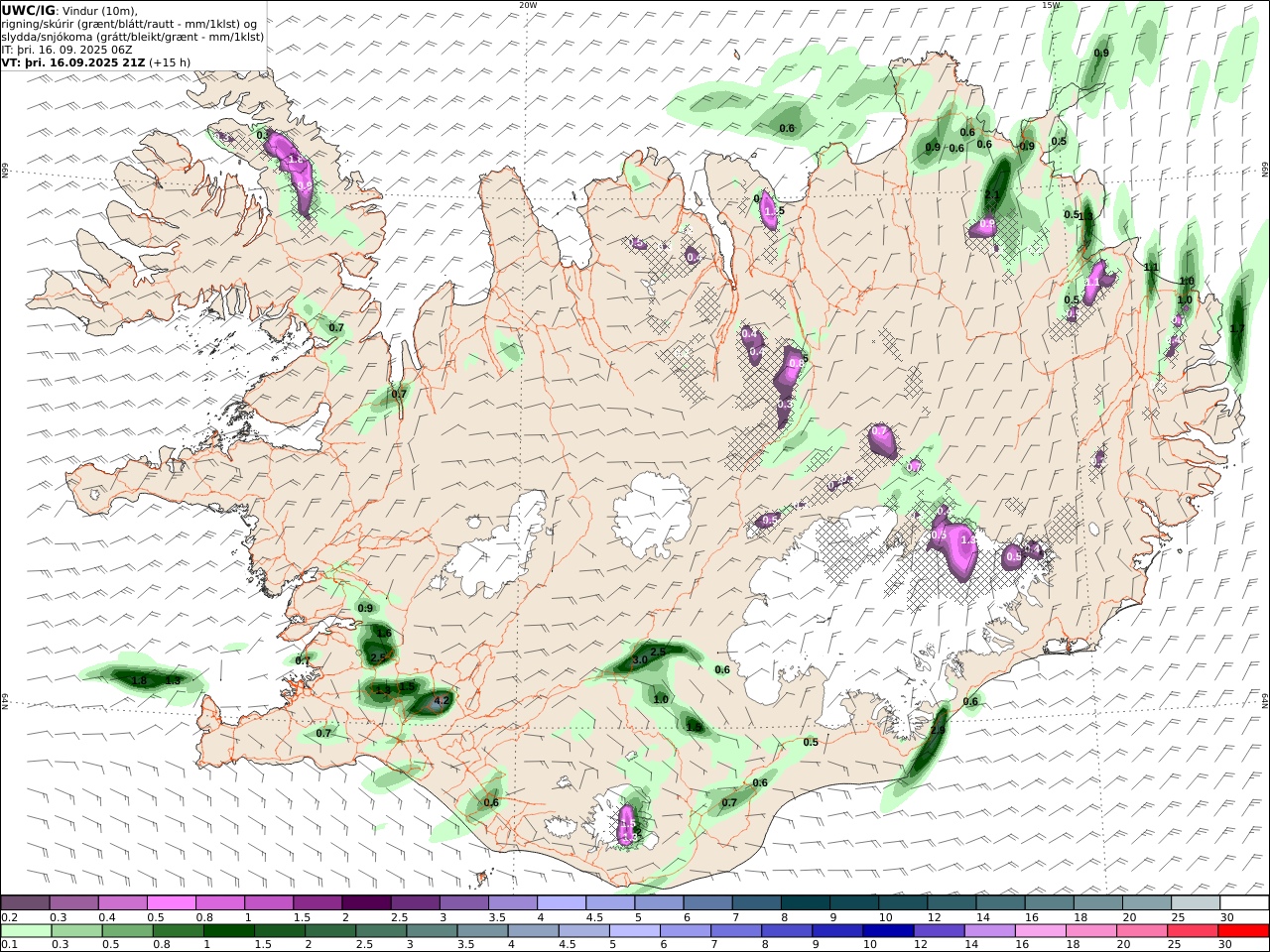Click the lavender 4 swatch in the snow scale

[561, 903]
